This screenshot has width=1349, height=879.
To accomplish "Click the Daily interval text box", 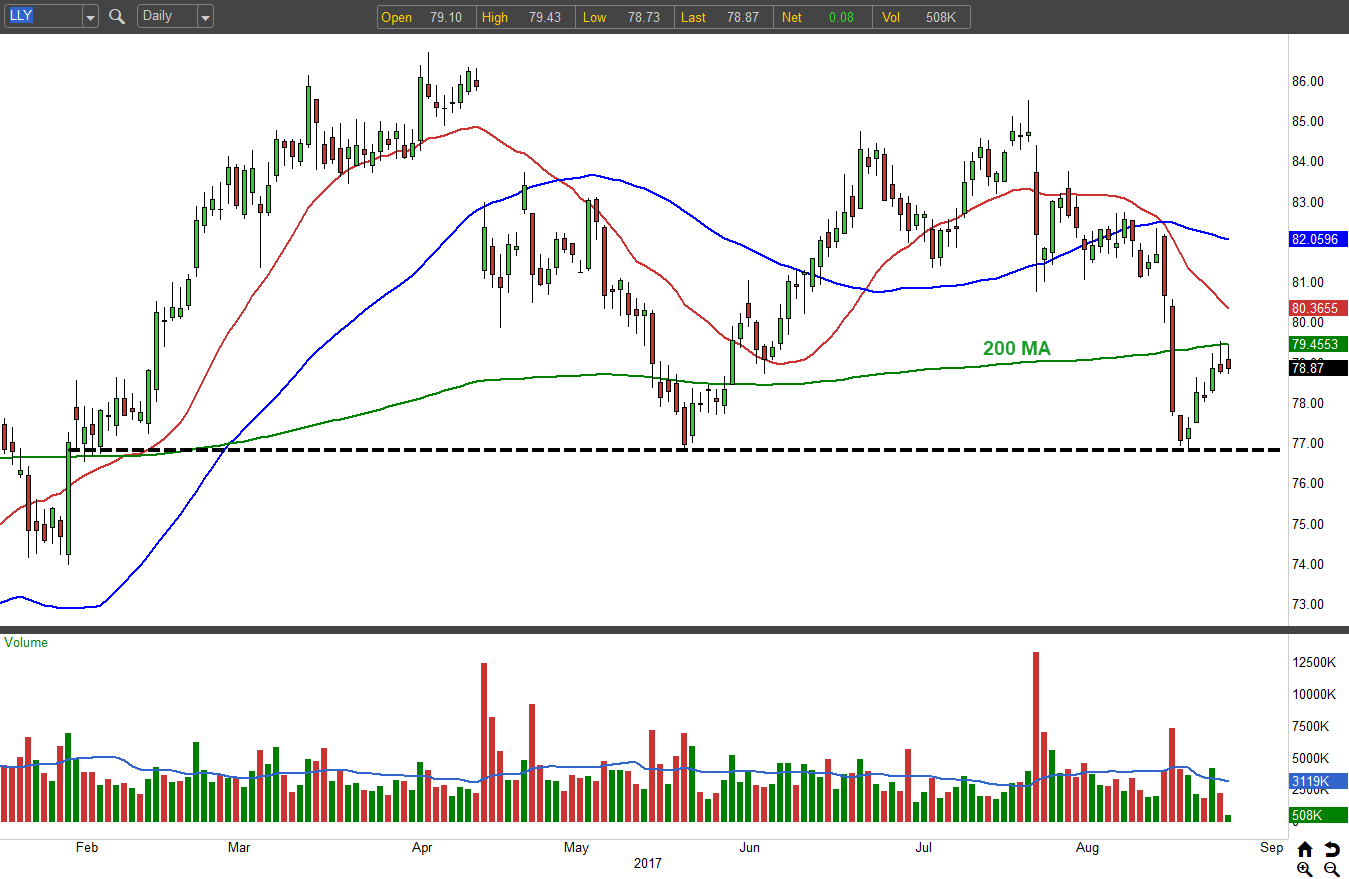I will pos(167,17).
